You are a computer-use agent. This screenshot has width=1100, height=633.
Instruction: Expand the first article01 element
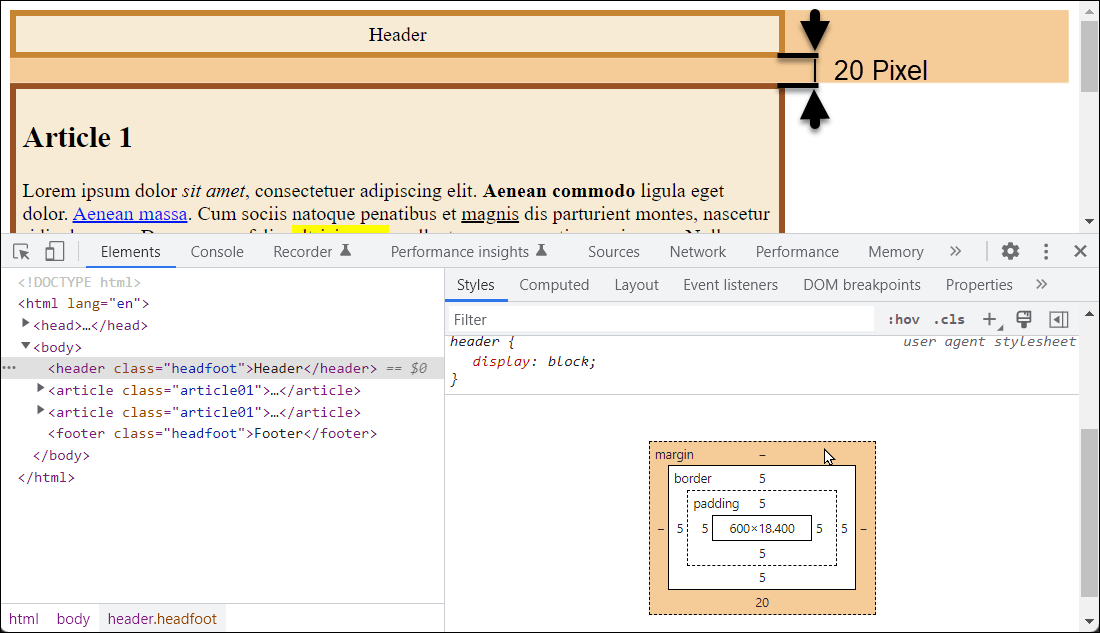pos(41,389)
